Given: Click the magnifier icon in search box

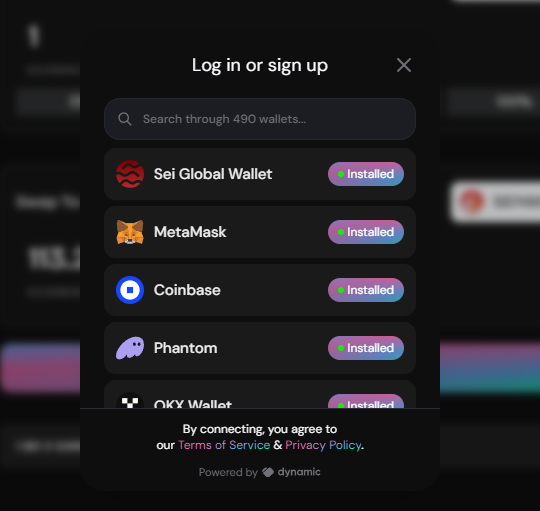Looking at the screenshot, I should point(125,119).
